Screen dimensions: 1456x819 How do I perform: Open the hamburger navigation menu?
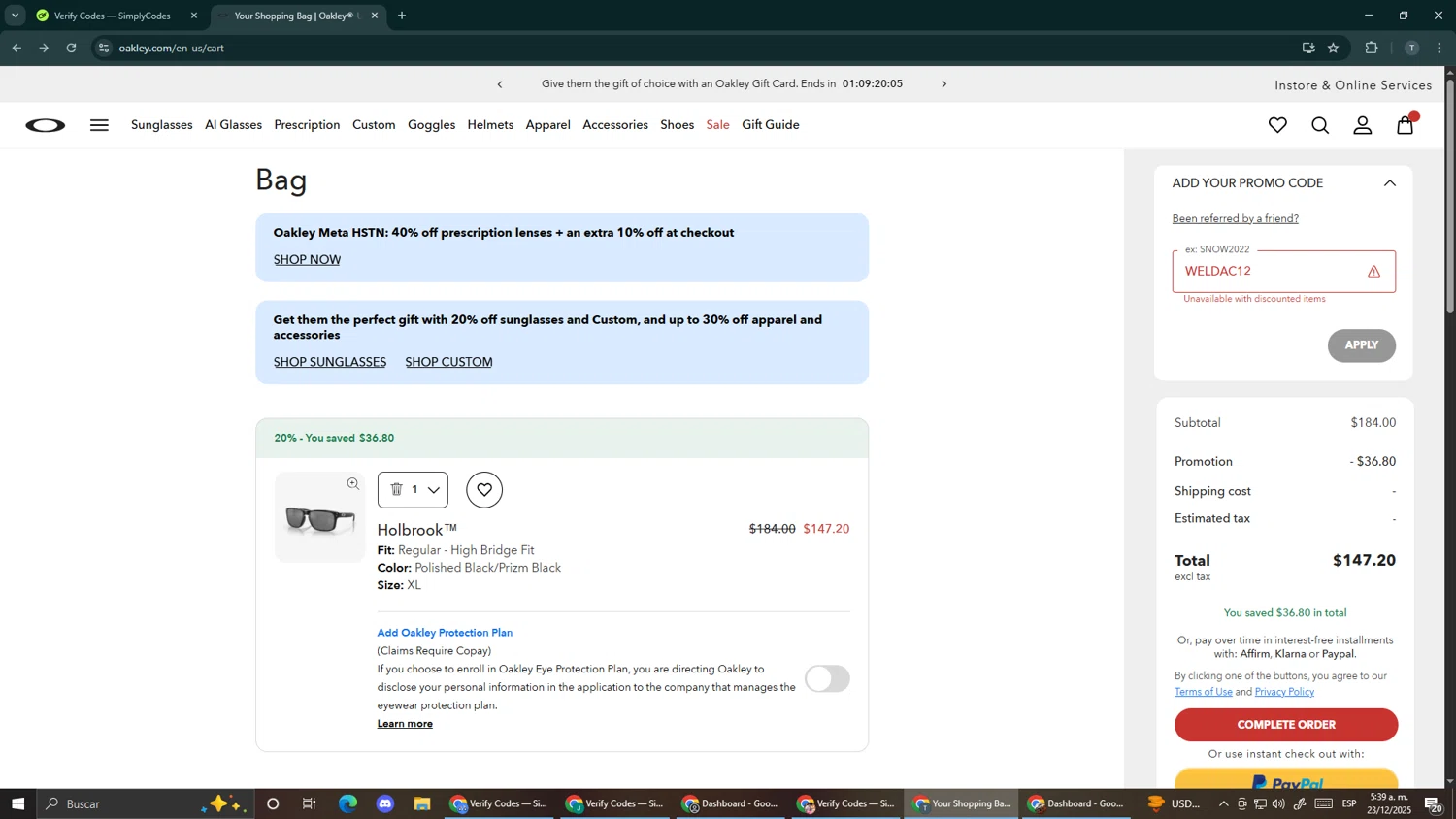[99, 125]
